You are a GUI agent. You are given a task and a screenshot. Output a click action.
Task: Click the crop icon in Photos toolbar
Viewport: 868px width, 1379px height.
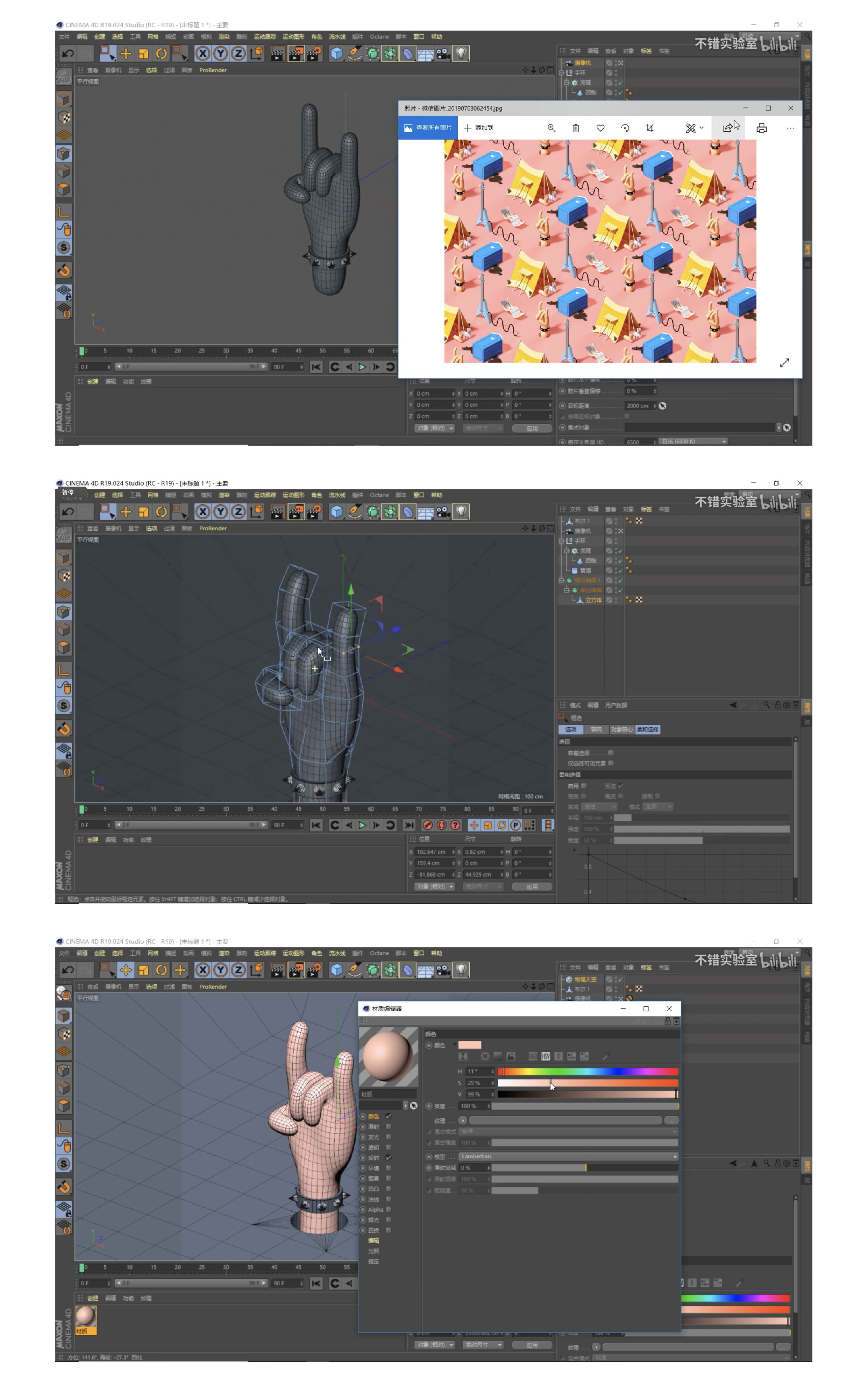click(649, 128)
